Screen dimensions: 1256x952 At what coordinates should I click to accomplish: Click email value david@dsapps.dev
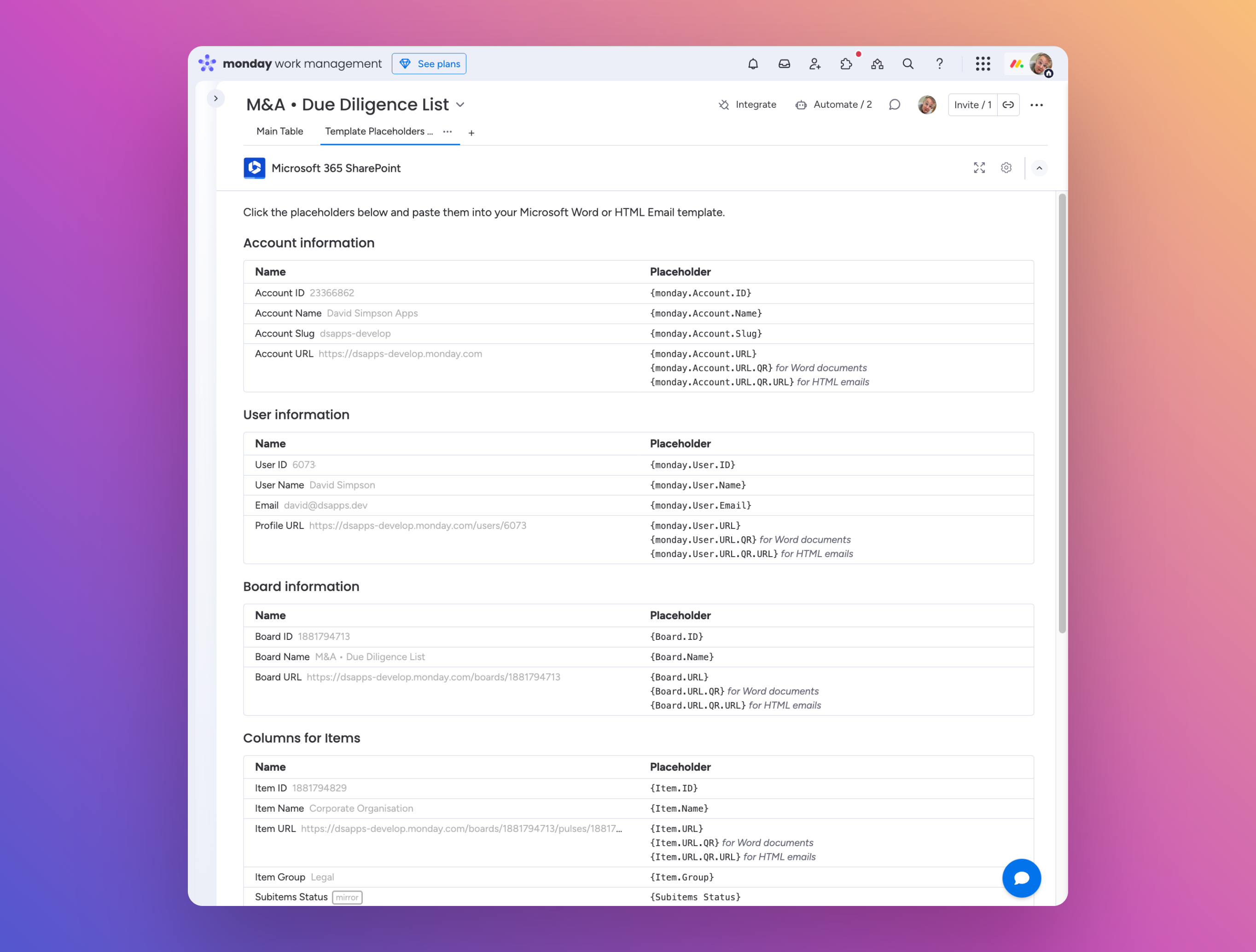coord(326,505)
